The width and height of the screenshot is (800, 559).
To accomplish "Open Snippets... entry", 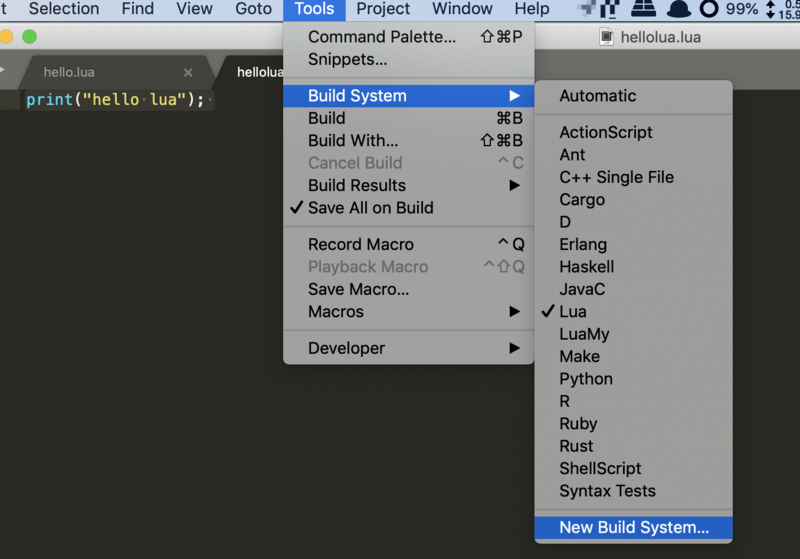I will (409, 59).
